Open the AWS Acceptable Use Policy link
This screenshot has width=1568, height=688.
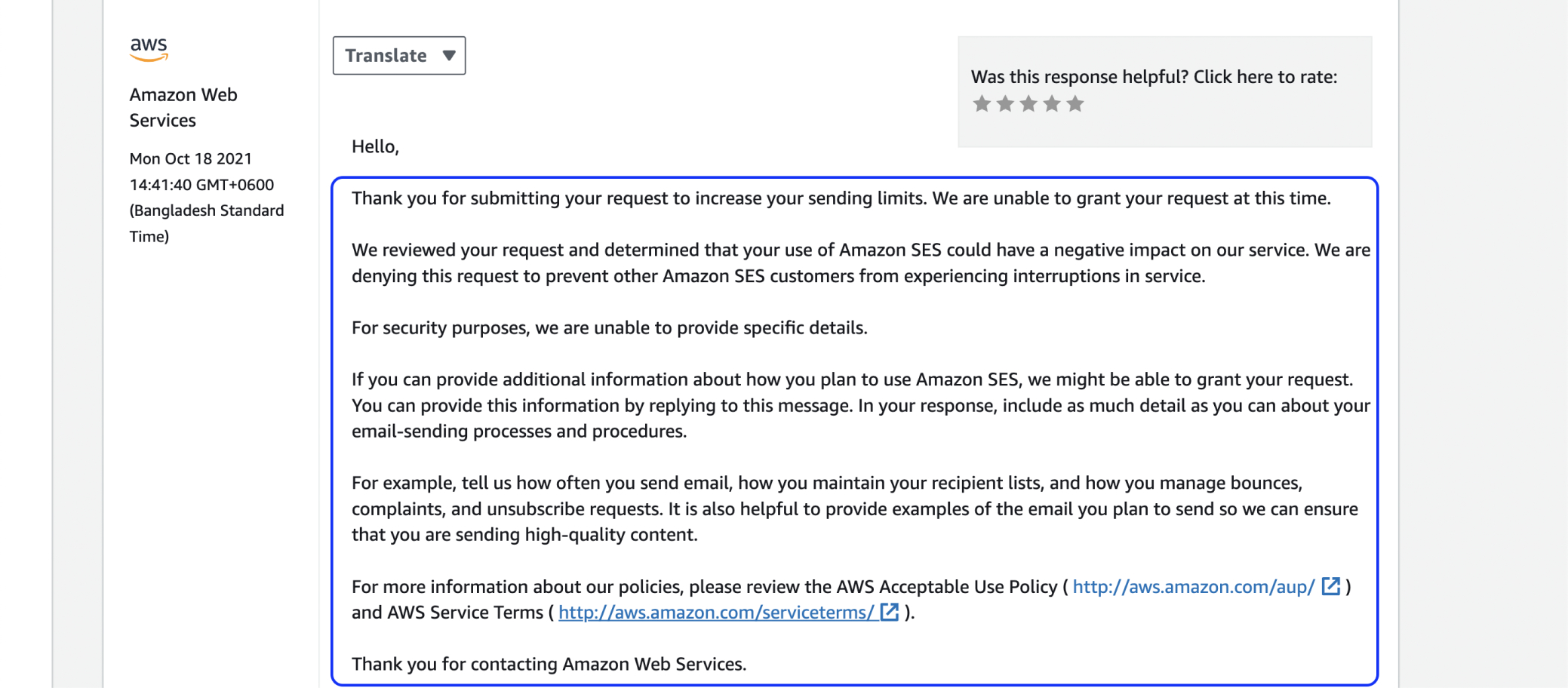(x=1194, y=586)
